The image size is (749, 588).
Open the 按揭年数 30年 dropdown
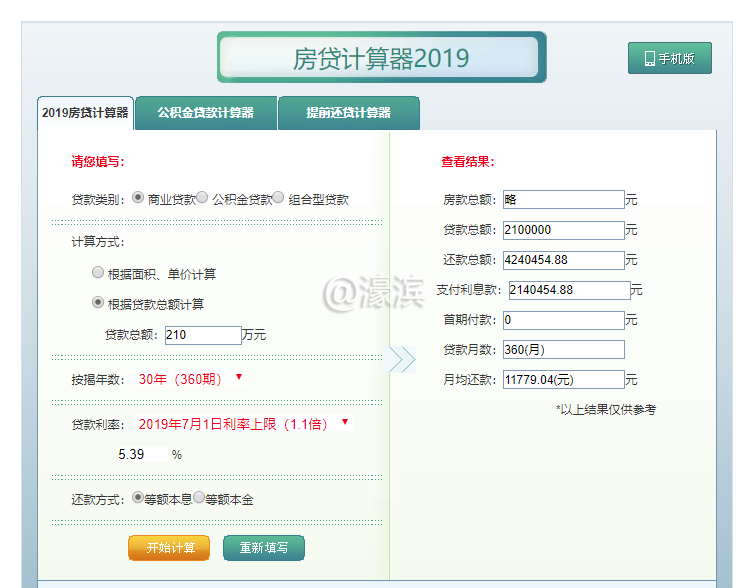[191, 379]
